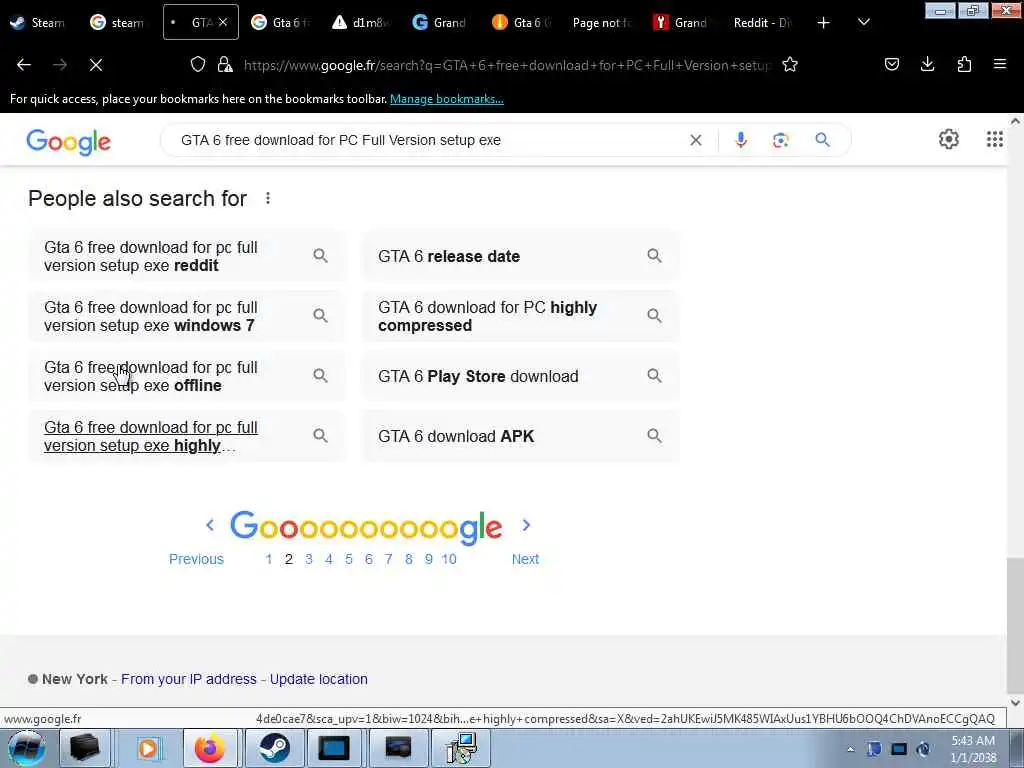Select GTA 6 Play Store download suggestion
The width and height of the screenshot is (1024, 768).
tap(520, 376)
